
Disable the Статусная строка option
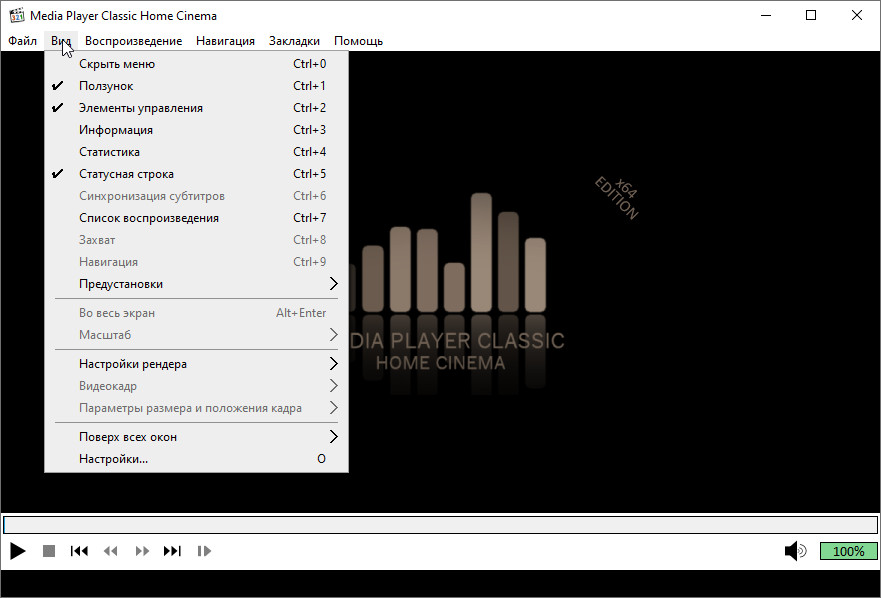[x=126, y=174]
